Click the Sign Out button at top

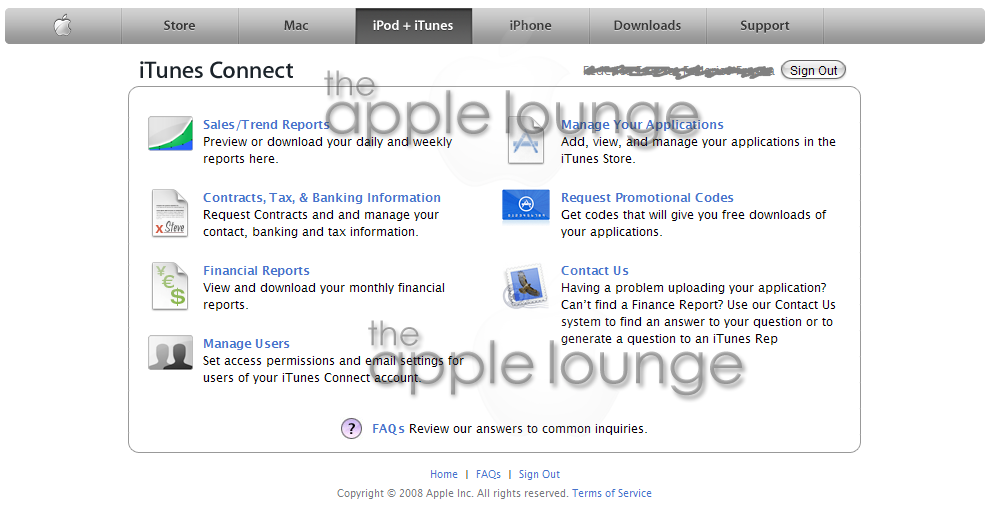point(813,70)
